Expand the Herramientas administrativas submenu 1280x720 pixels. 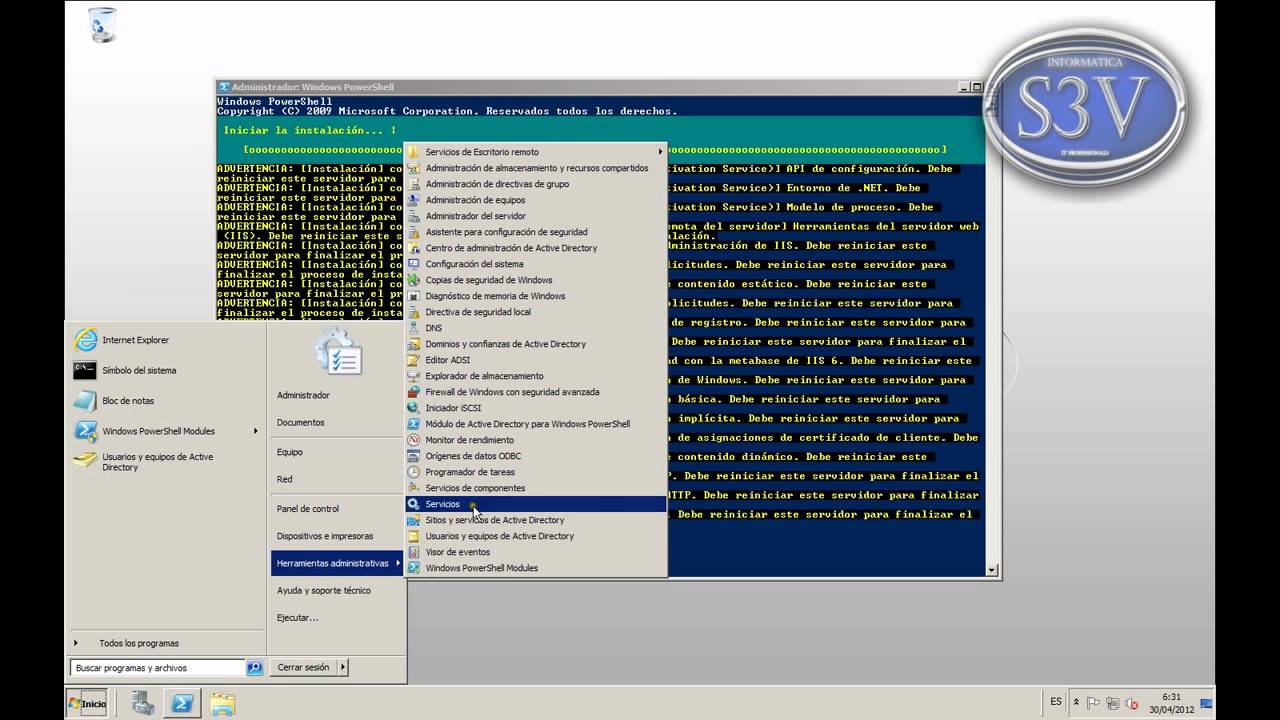click(x=337, y=563)
